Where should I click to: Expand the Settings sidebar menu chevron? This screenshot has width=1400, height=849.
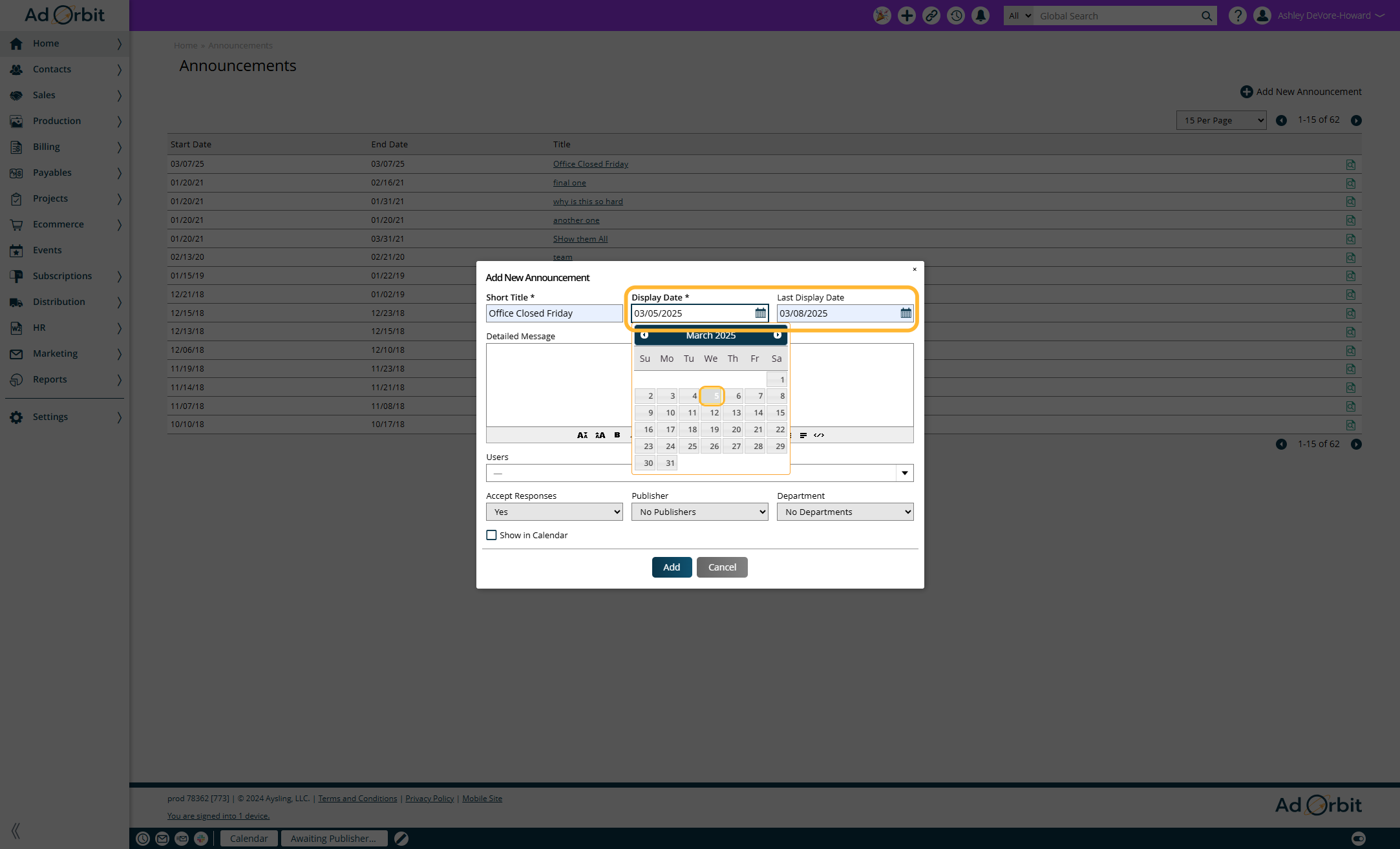tap(119, 417)
